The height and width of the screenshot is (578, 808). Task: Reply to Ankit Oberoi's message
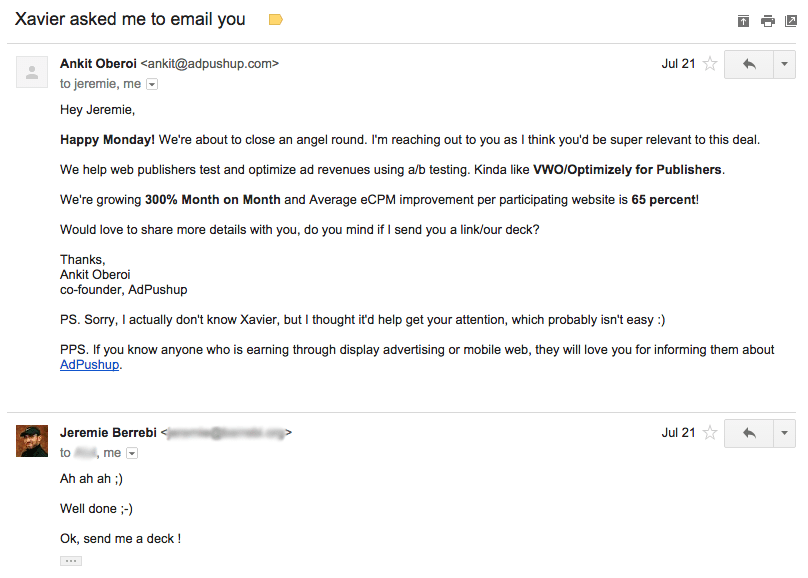coord(748,65)
